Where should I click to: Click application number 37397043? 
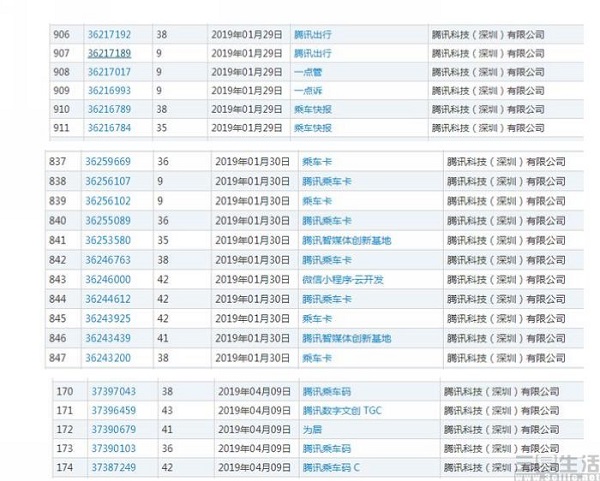pos(113,391)
